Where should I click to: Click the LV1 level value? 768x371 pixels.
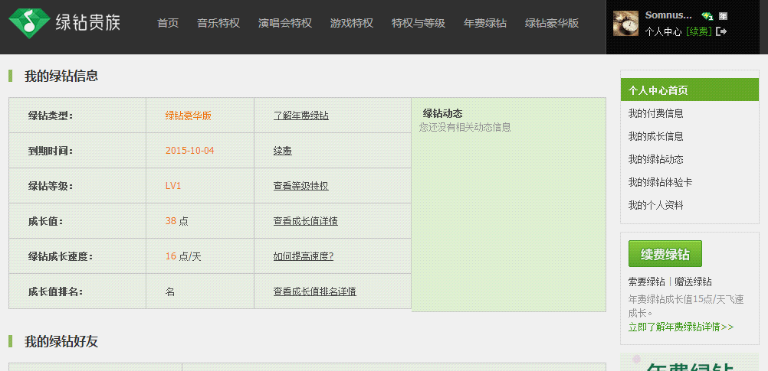(x=173, y=186)
